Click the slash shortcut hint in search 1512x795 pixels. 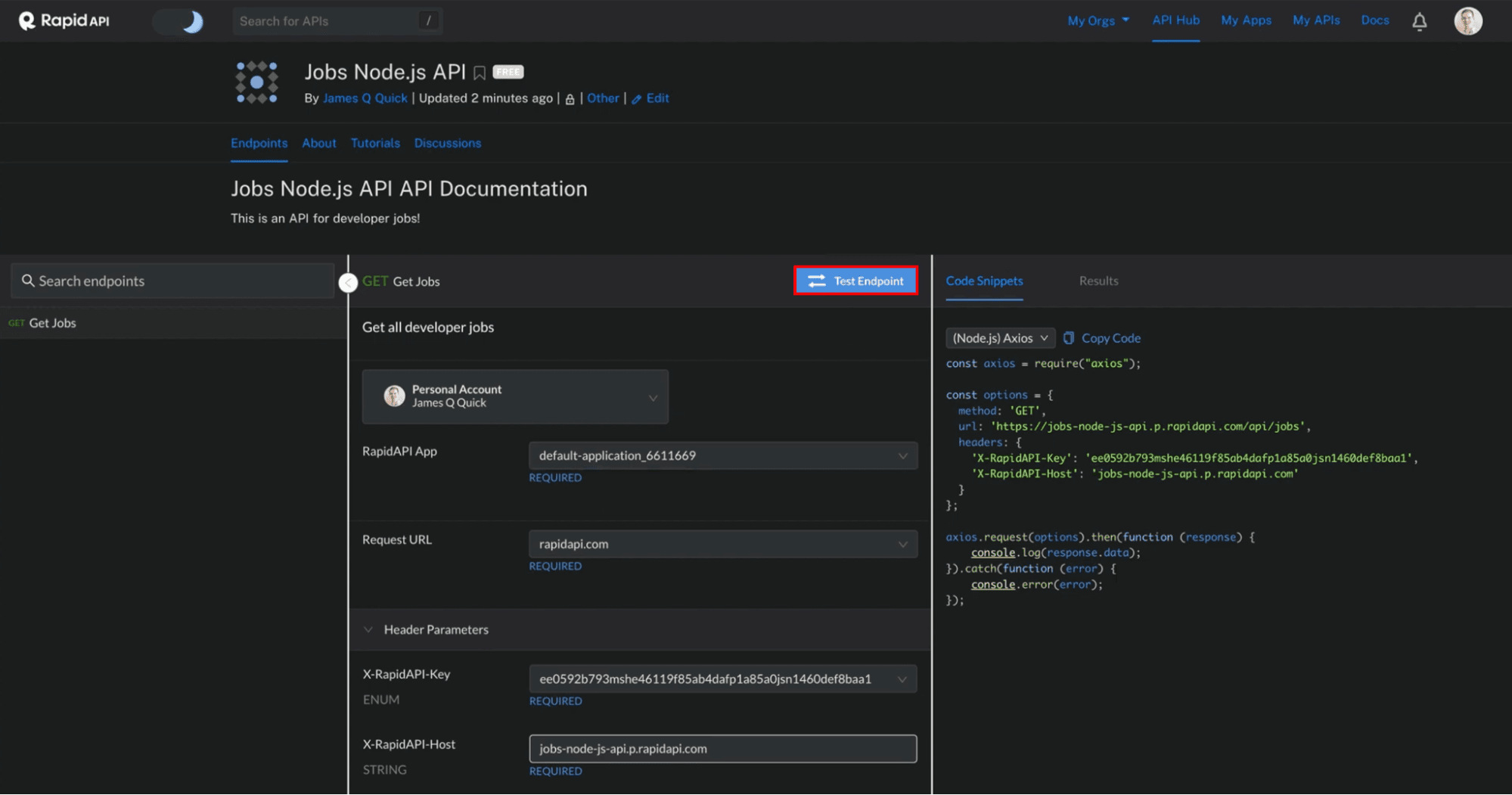[x=428, y=20]
